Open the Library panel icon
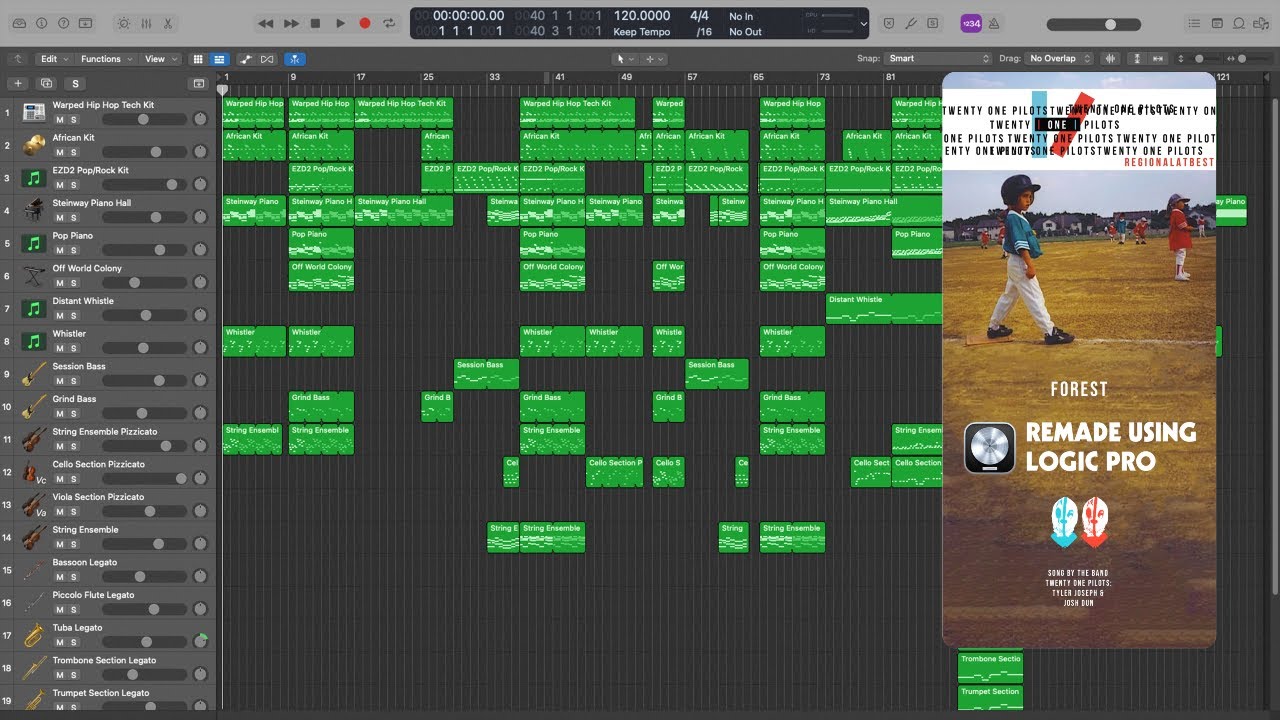1280x720 pixels. tap(19, 22)
